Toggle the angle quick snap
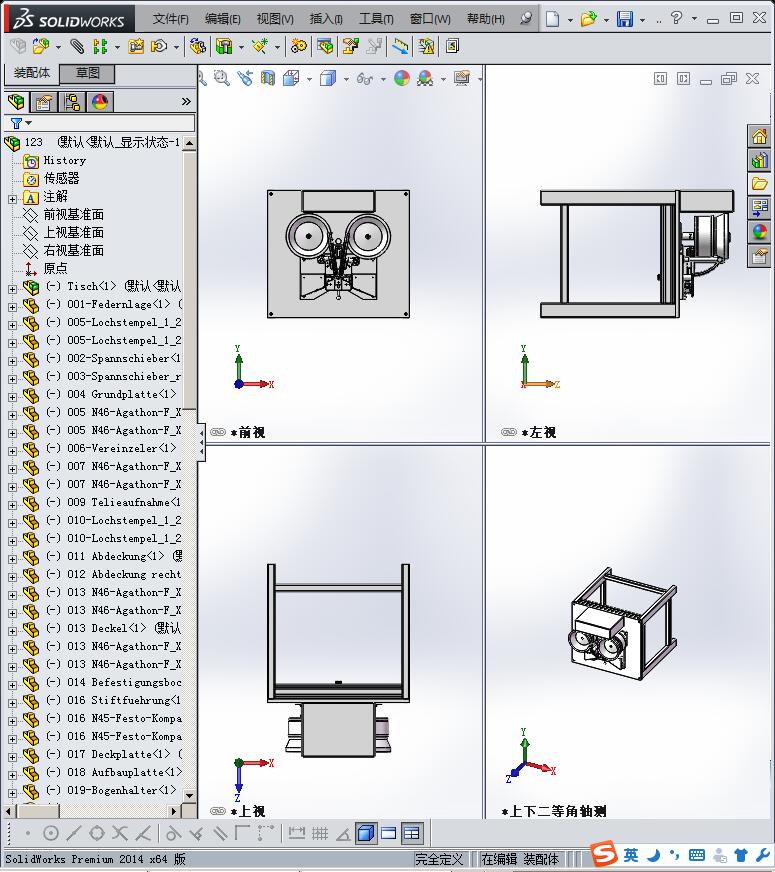The image size is (775, 872). coord(343,833)
